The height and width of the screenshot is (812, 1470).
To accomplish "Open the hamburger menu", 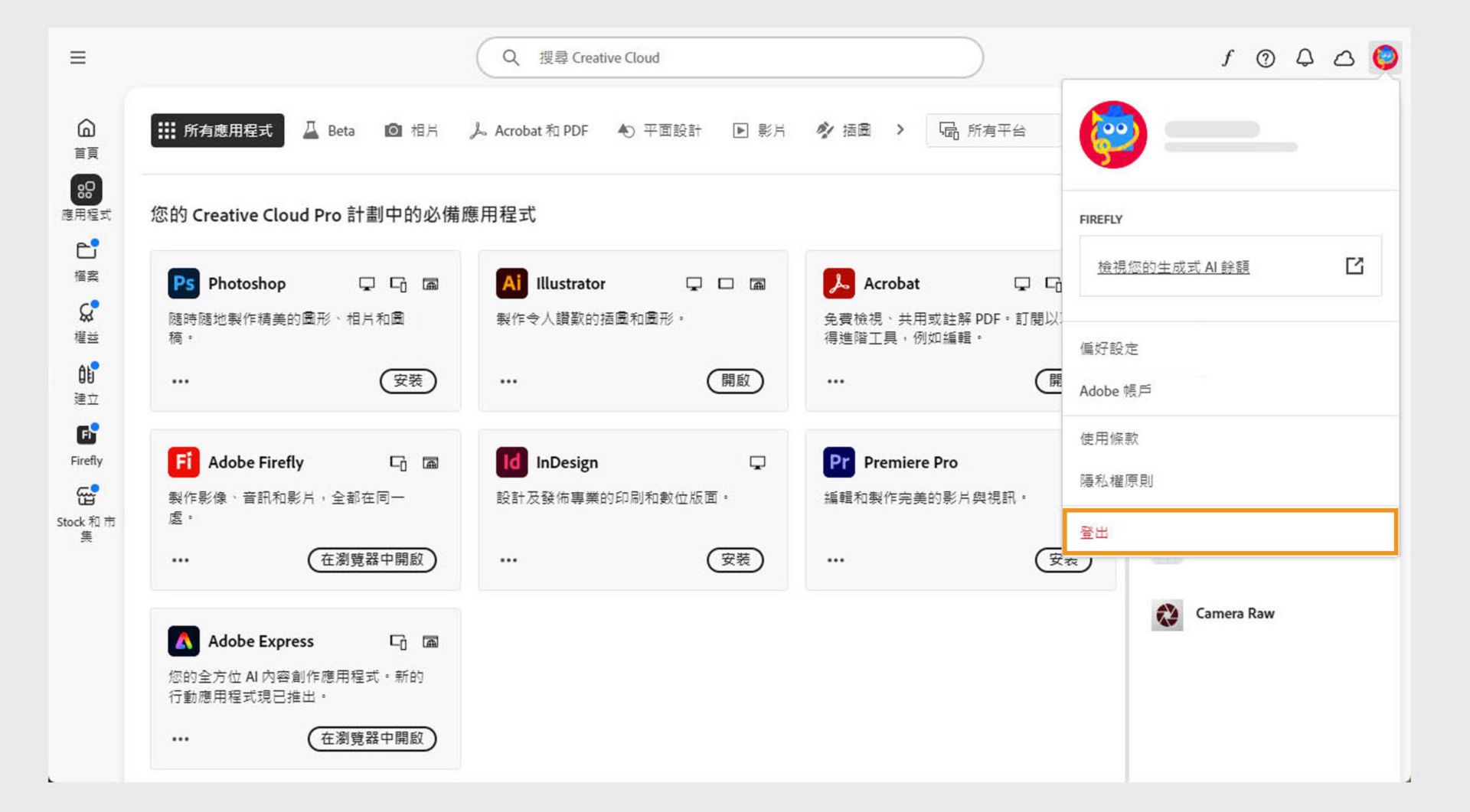I will pos(77,57).
